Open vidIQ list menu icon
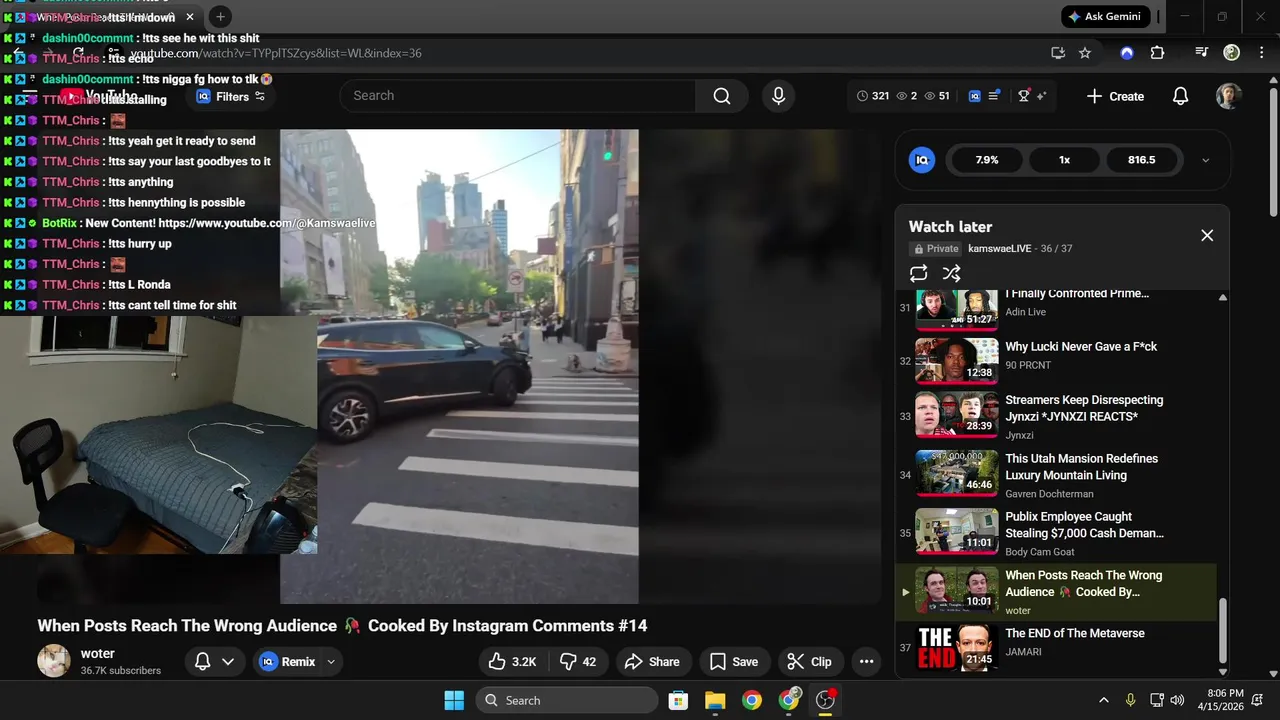This screenshot has height=720, width=1280. [x=994, y=96]
